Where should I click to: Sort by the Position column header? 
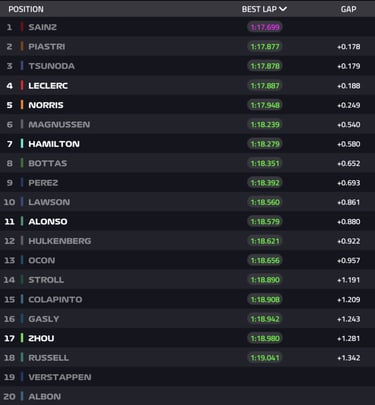click(x=26, y=9)
